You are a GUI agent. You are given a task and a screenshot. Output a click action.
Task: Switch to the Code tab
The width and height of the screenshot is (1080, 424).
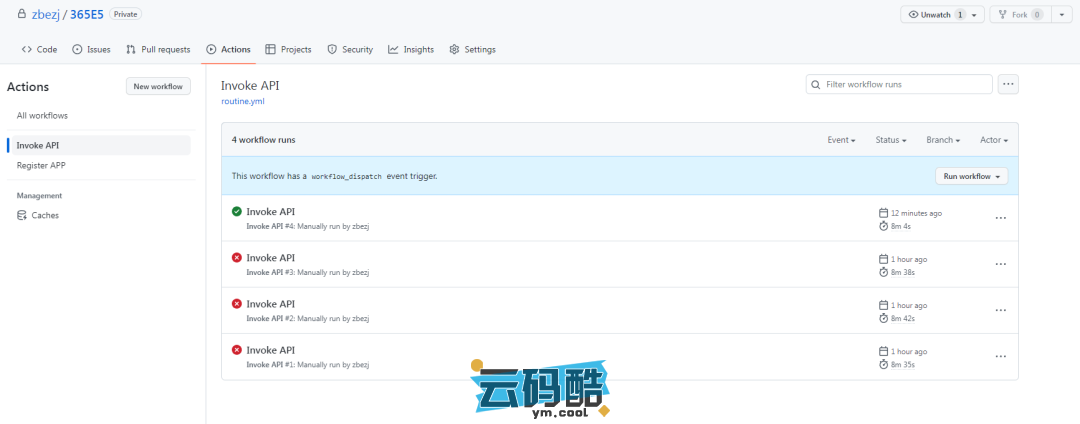pos(39,49)
